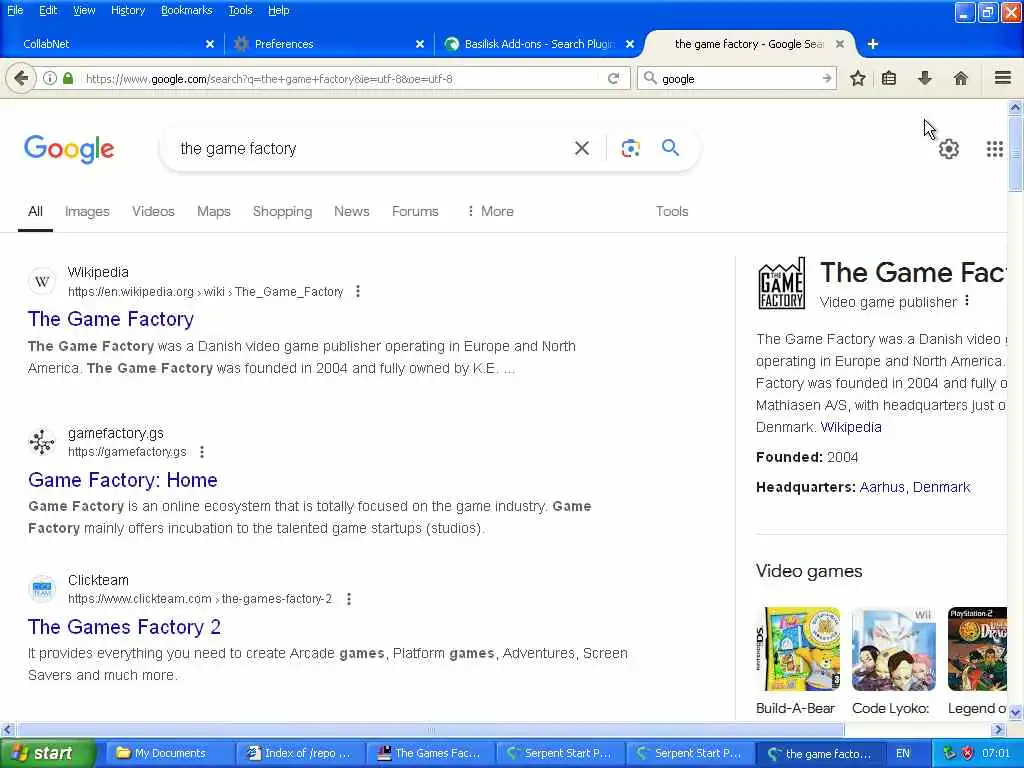Click the Build-A-Bear game cover thumbnail

[798, 648]
